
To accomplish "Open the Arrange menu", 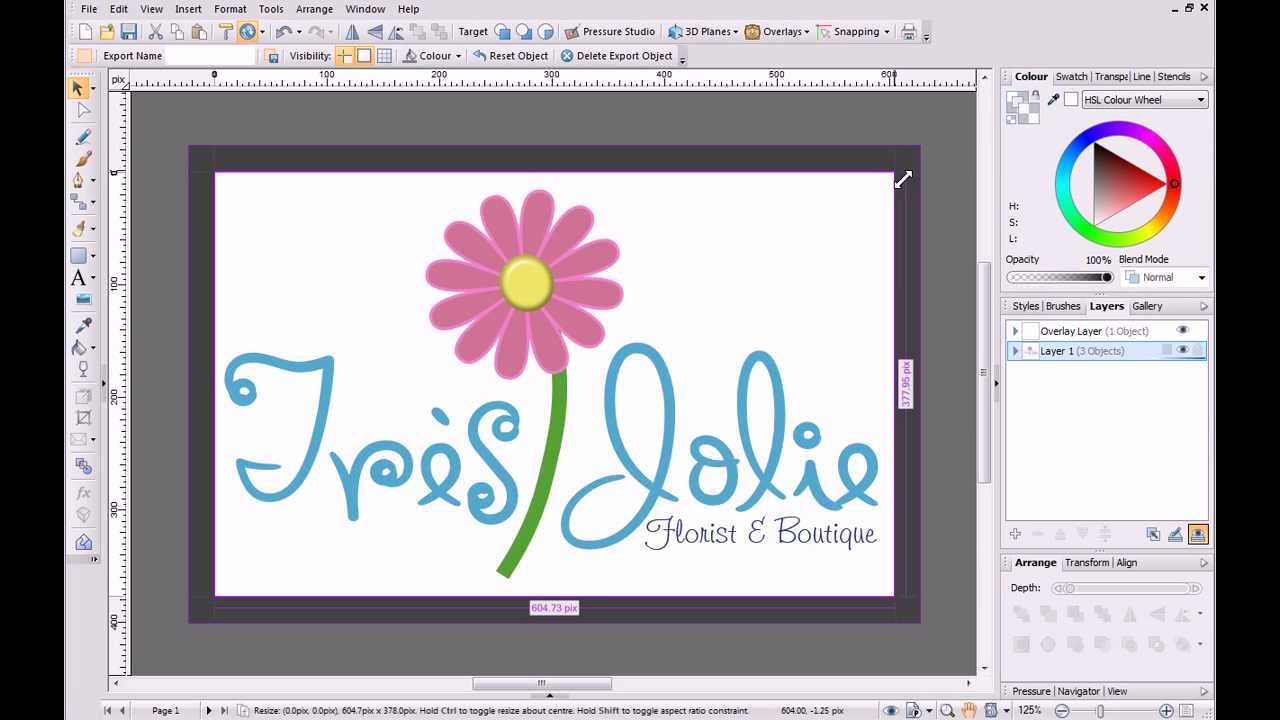I will point(314,9).
